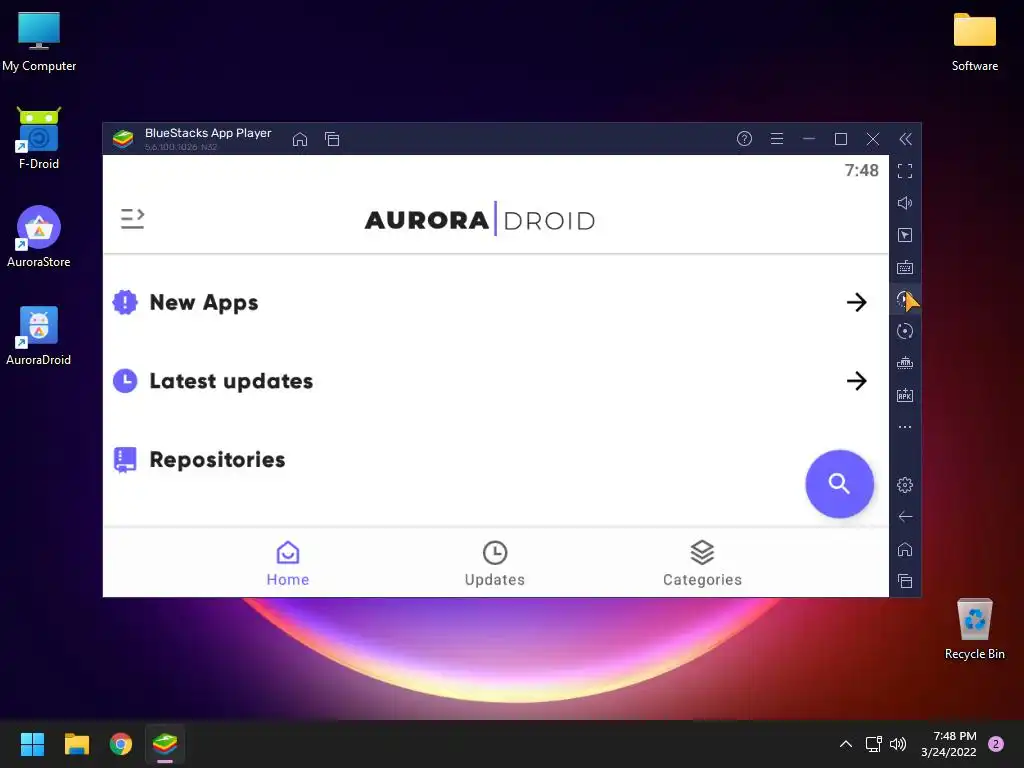This screenshot has height=768, width=1024.
Task: Switch to the Updates tab
Action: coord(494,564)
